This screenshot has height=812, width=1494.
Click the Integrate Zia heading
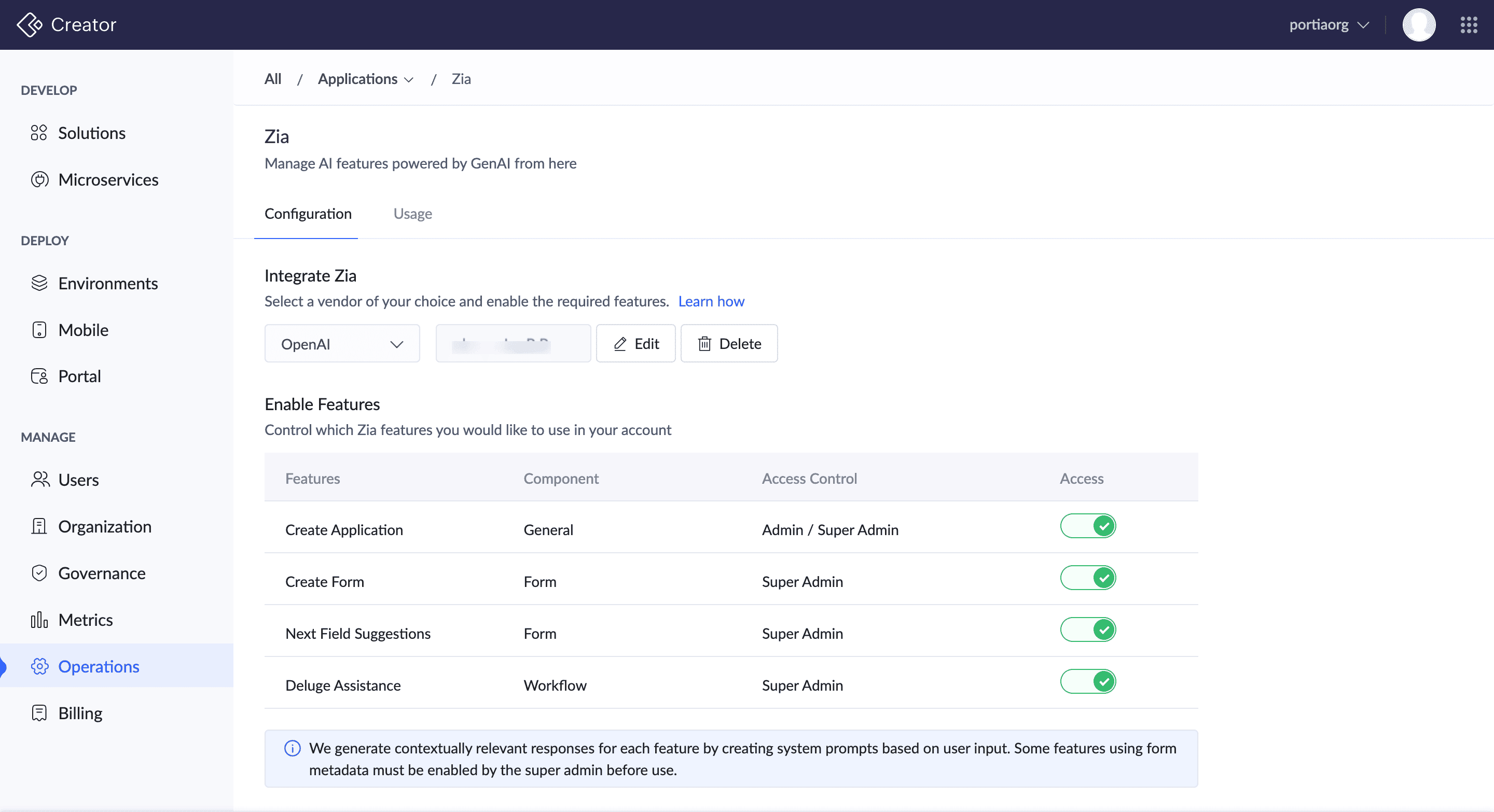click(x=310, y=276)
